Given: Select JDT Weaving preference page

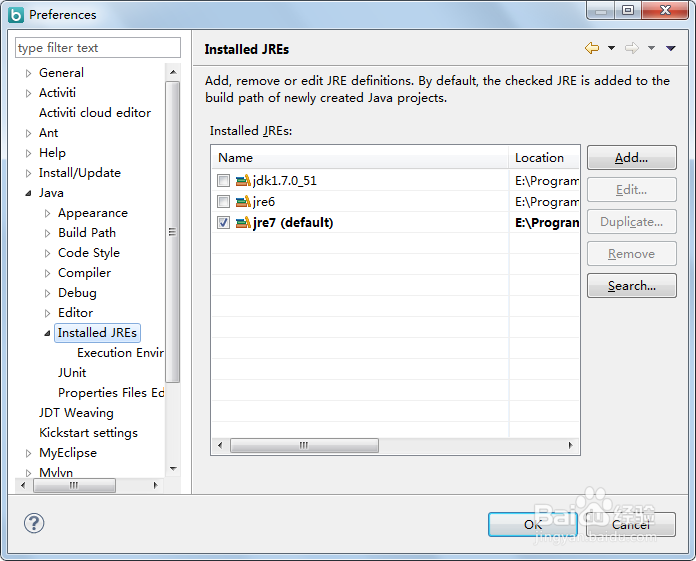Looking at the screenshot, I should coord(76,413).
